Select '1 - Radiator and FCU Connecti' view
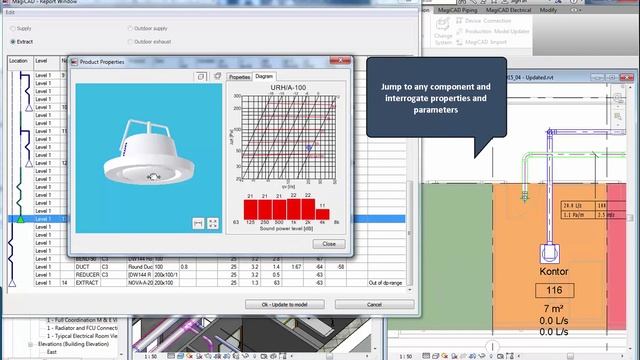The image size is (640, 360). (82, 328)
